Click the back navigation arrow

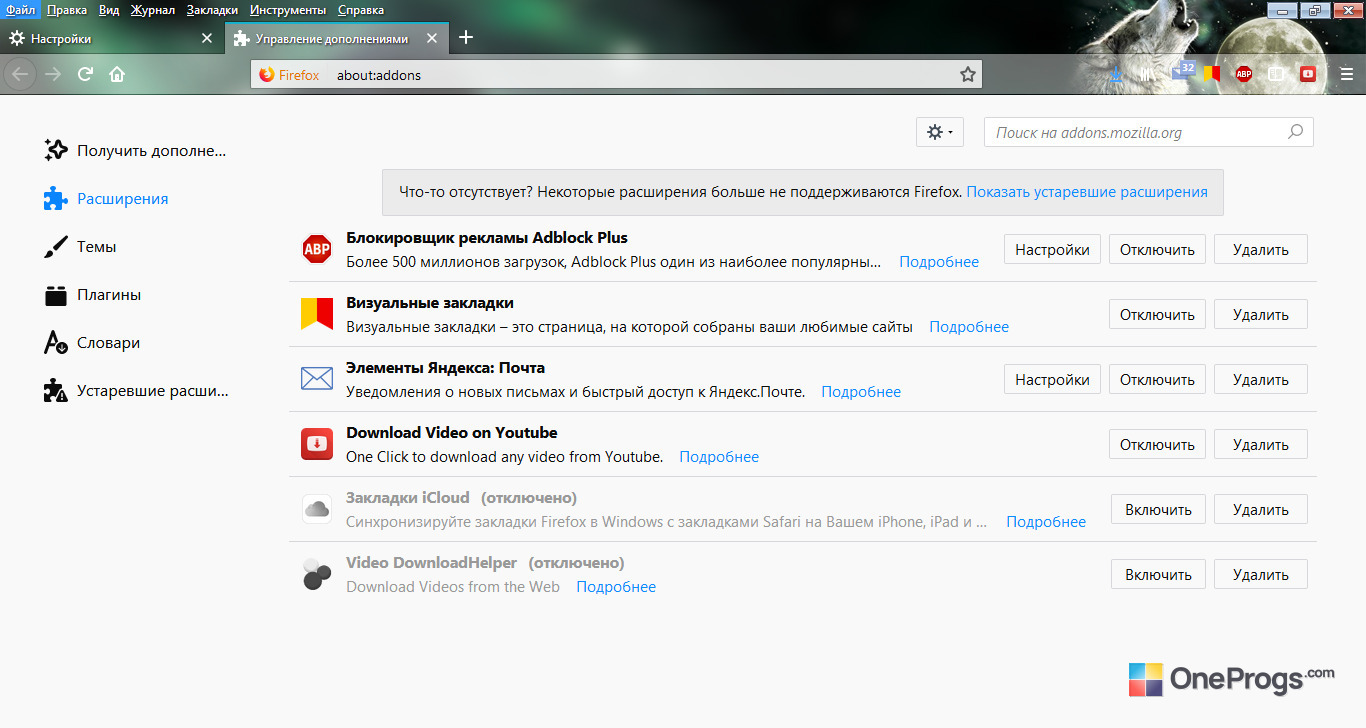pos(20,74)
